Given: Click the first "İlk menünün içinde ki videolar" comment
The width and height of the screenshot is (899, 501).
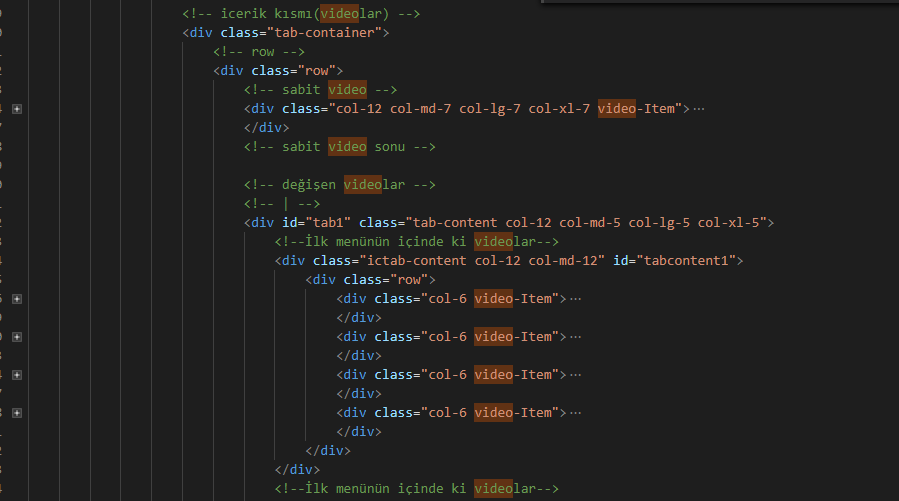Looking at the screenshot, I should click(x=416, y=241).
